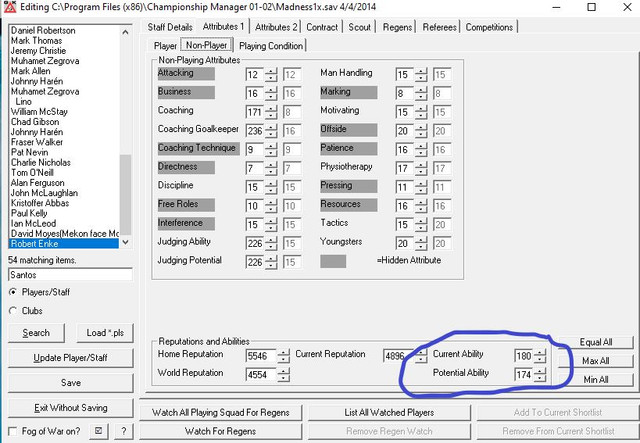640x443 pixels.
Task: Click the checkmark icon button beside Fog of War
Action: pos(99,431)
